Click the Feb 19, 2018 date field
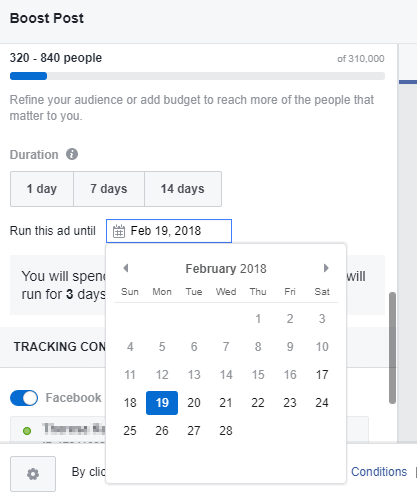Screen dimensions: 417x500 [x=169, y=231]
